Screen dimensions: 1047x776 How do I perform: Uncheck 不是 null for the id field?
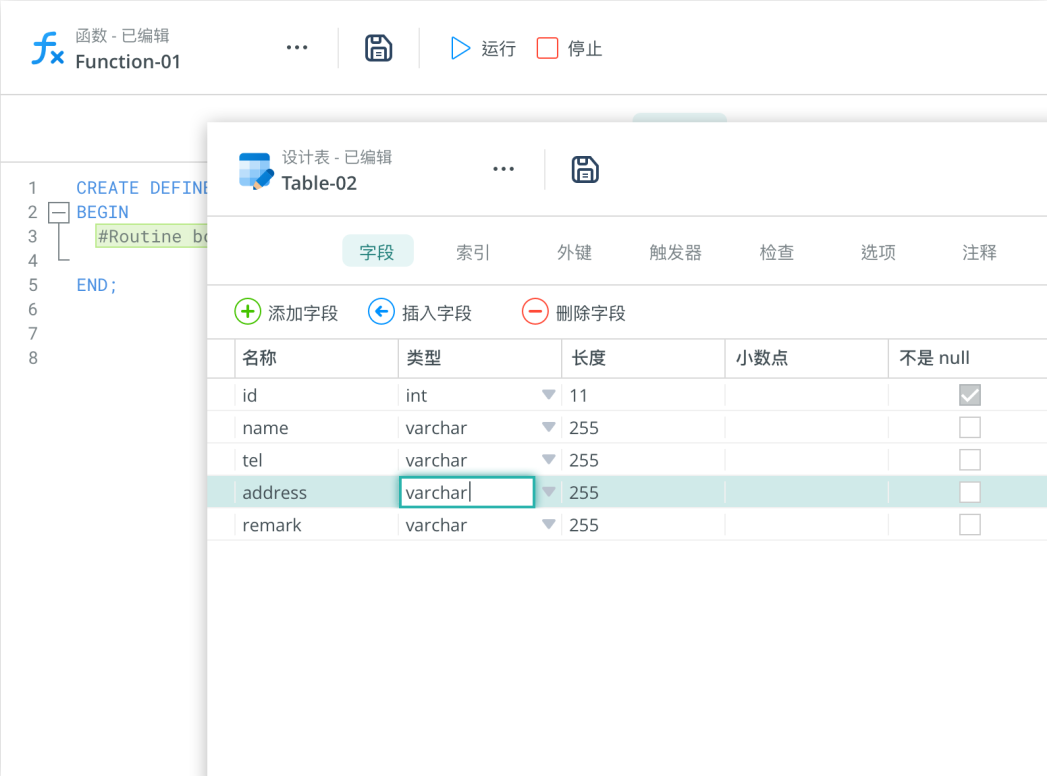click(968, 394)
